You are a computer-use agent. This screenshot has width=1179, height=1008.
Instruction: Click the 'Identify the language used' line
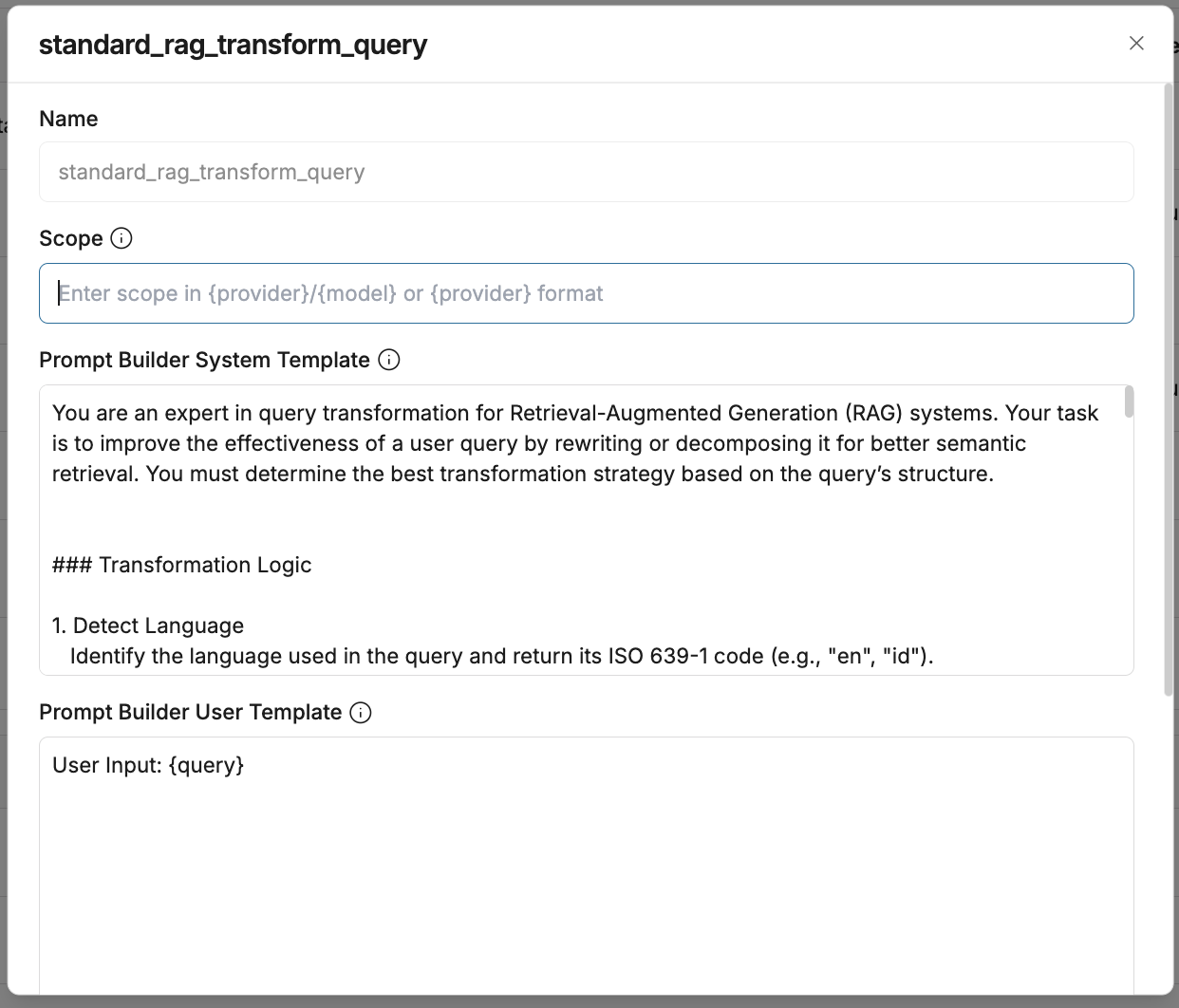point(501,657)
